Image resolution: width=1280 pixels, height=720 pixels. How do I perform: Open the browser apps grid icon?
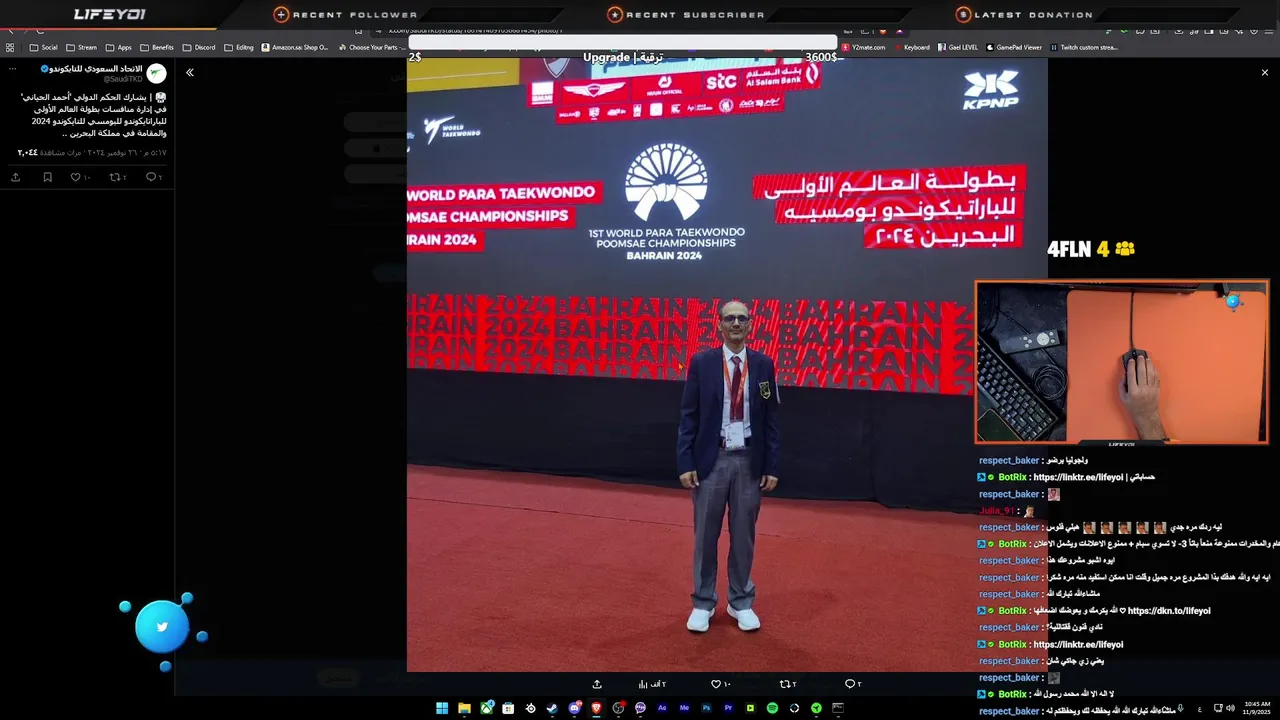click(10, 47)
